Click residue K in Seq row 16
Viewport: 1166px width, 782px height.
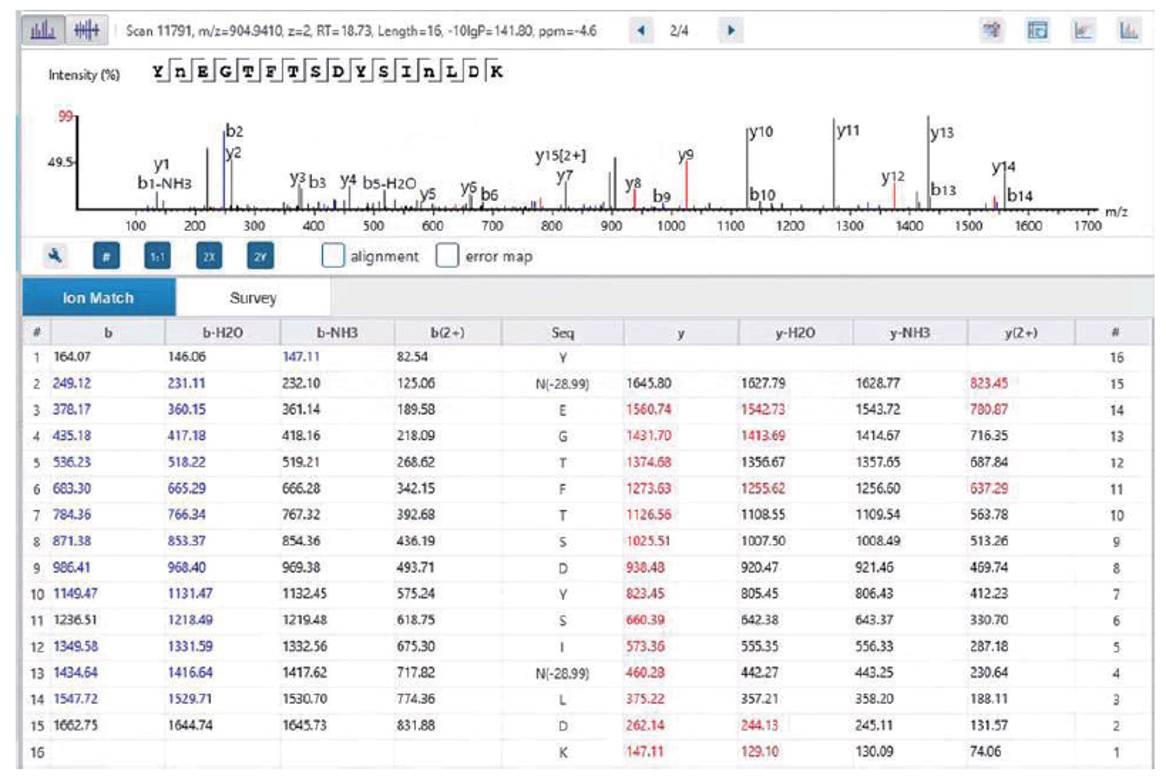tap(563, 752)
